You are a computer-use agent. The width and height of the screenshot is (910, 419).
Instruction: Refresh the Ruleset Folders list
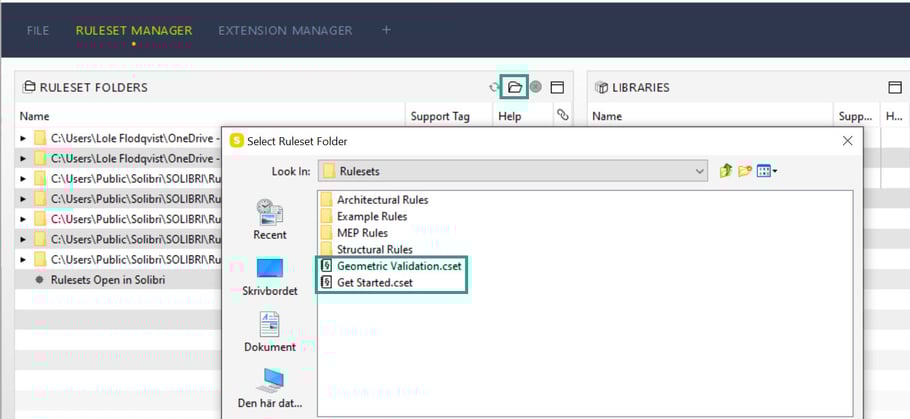pyautogui.click(x=493, y=88)
